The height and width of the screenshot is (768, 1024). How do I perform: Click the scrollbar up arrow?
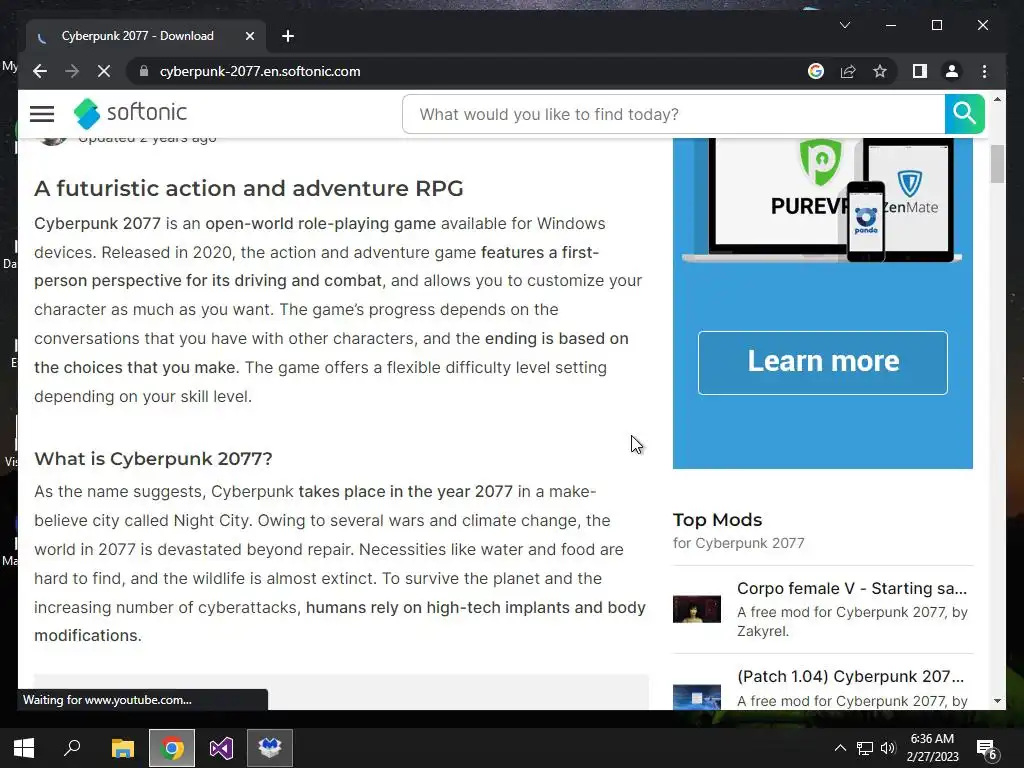pos(997,99)
